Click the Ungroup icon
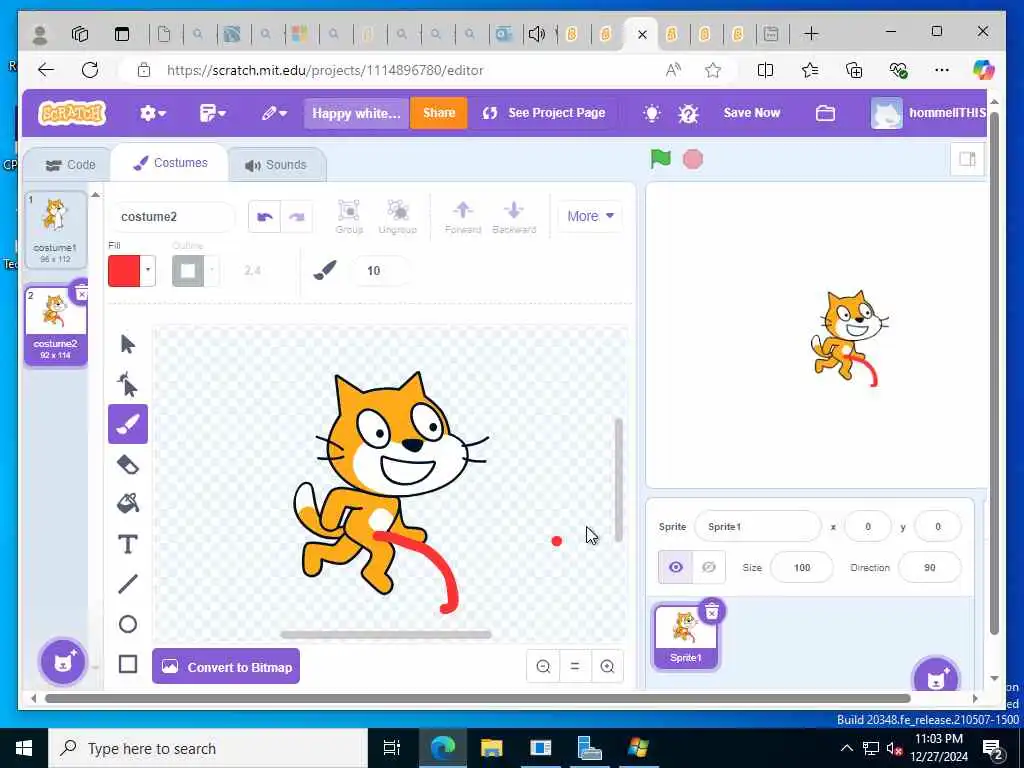The image size is (1024, 768). pyautogui.click(x=397, y=217)
